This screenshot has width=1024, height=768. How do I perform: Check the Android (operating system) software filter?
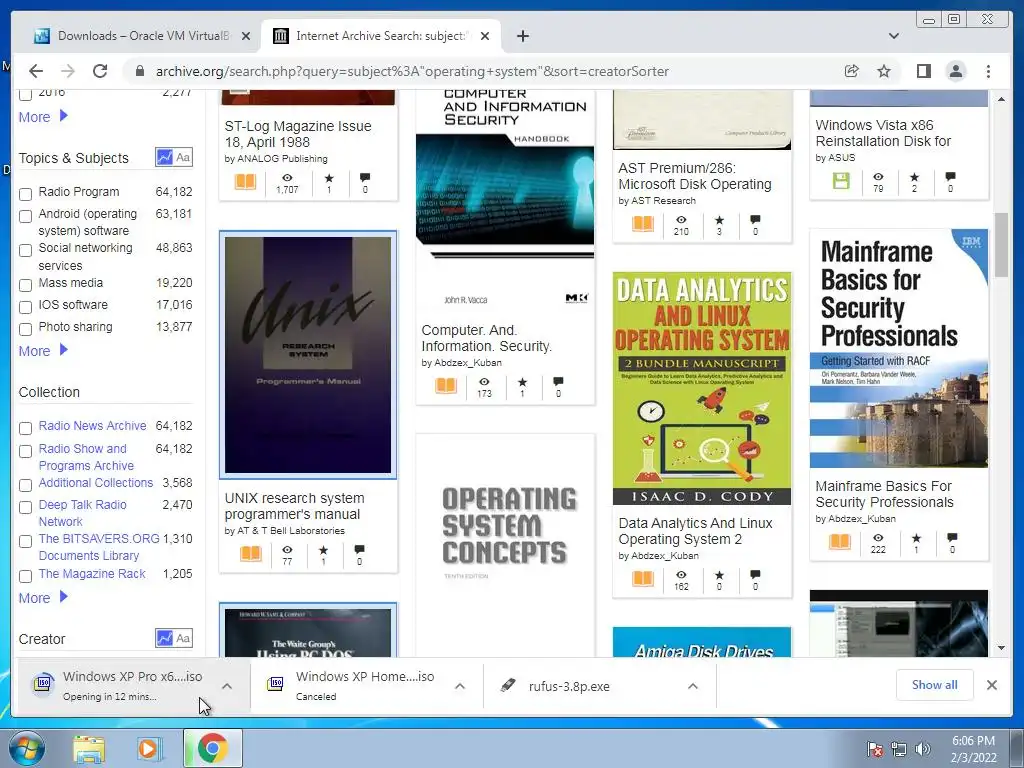[x=25, y=216]
